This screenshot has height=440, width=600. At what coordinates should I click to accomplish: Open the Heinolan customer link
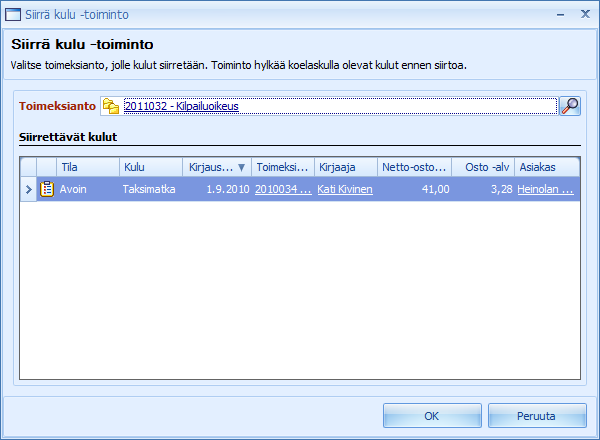(545, 189)
